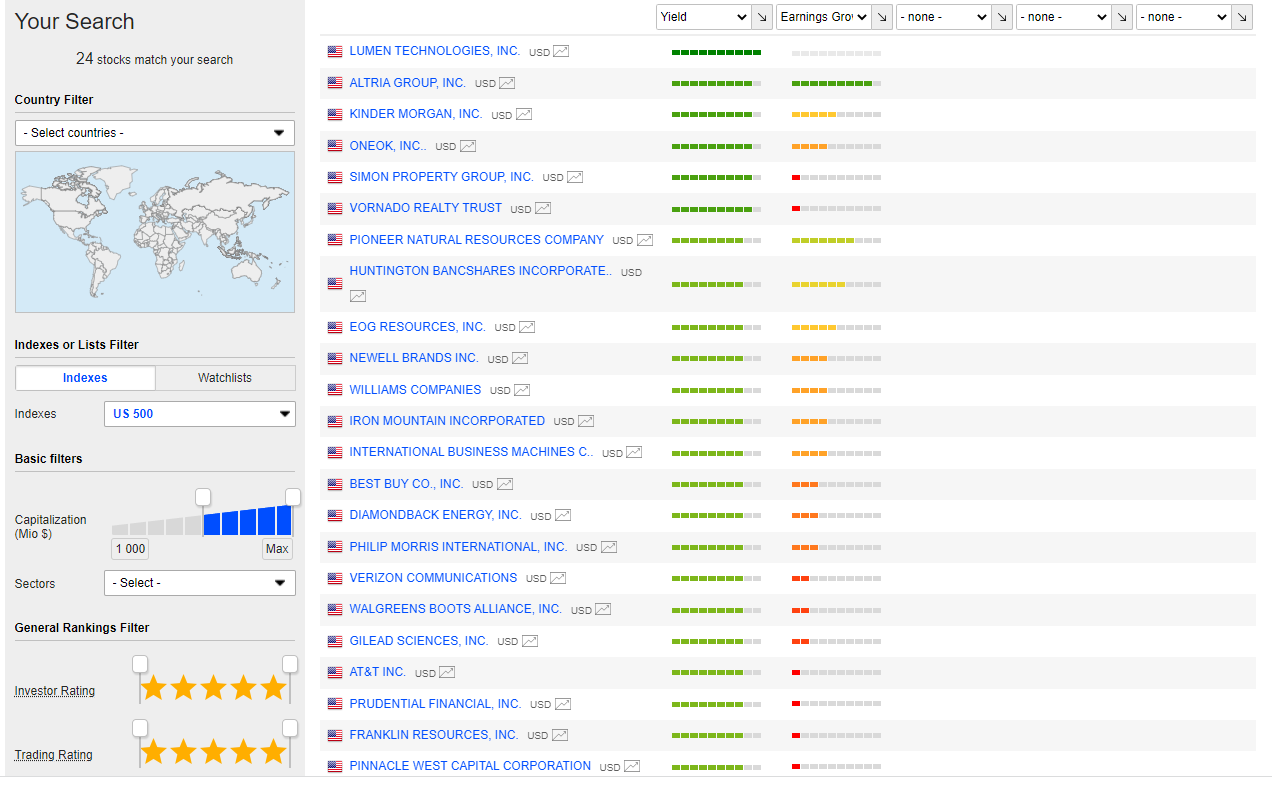This screenshot has height=787, width=1272.
Task: Expand the Sectors Select dropdown
Action: tap(200, 583)
